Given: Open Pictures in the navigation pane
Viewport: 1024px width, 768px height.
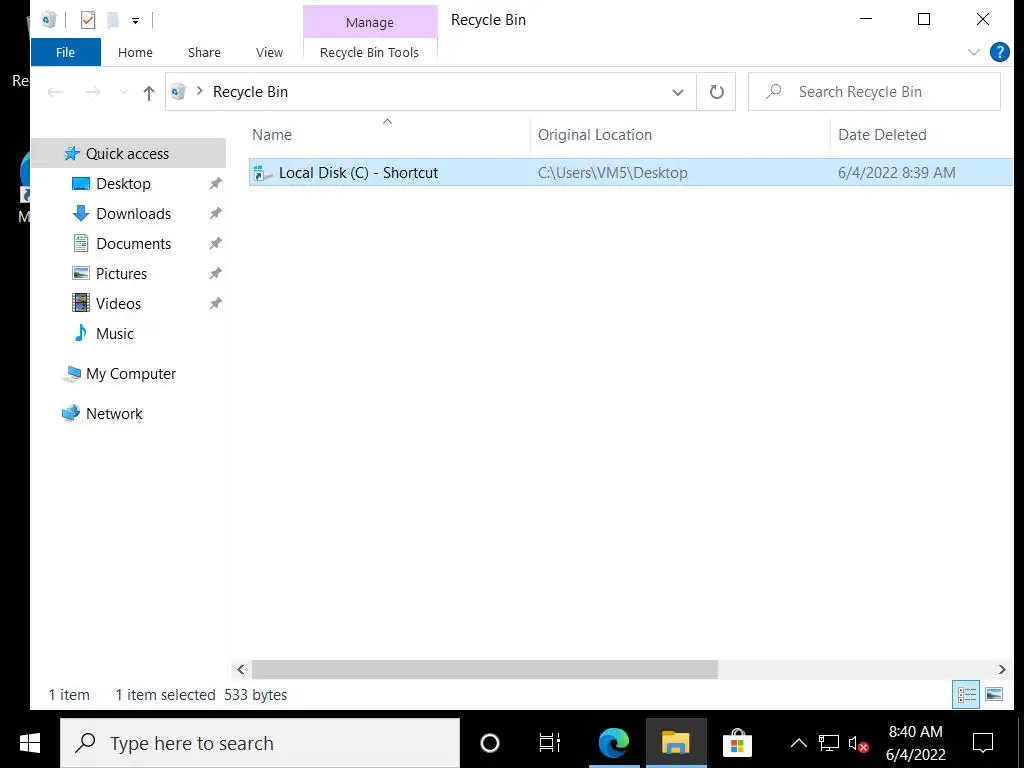Looking at the screenshot, I should [121, 274].
